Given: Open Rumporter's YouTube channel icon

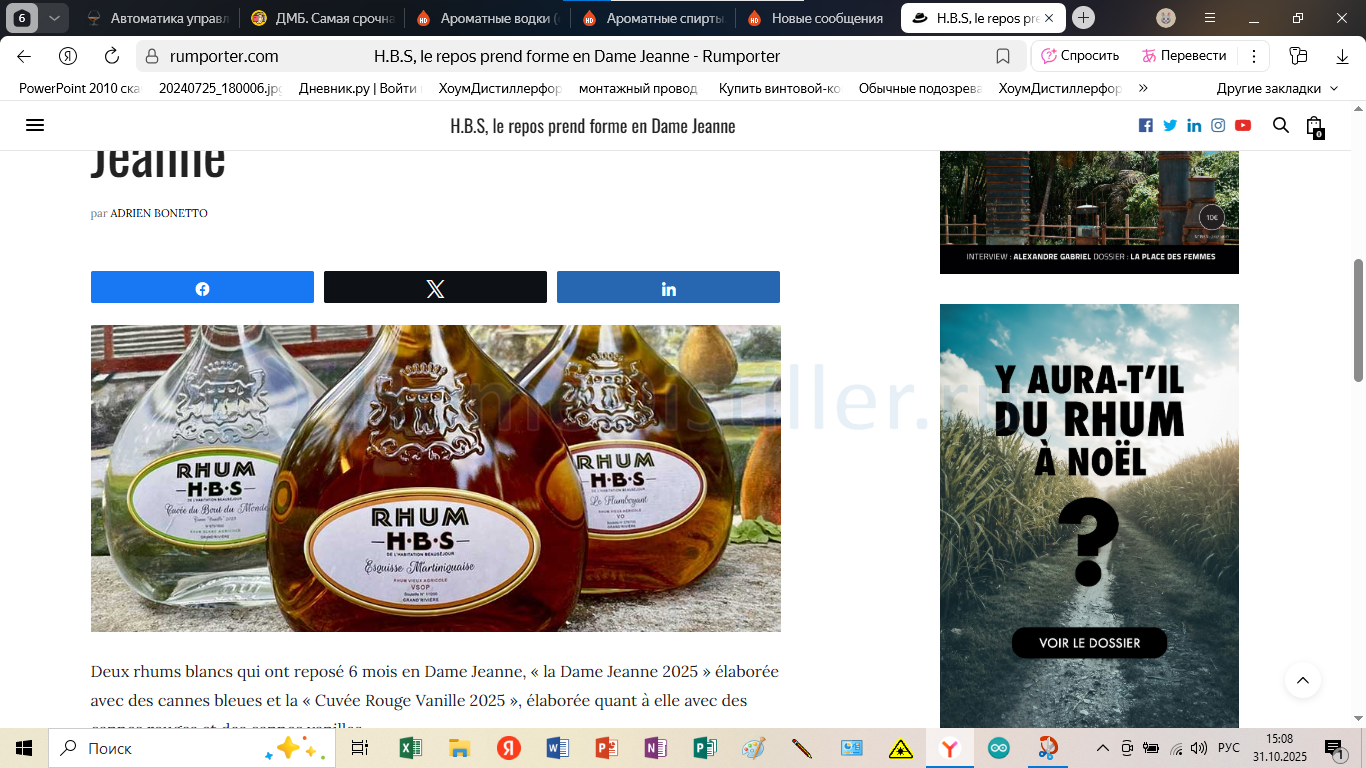Looking at the screenshot, I should pyautogui.click(x=1242, y=125).
